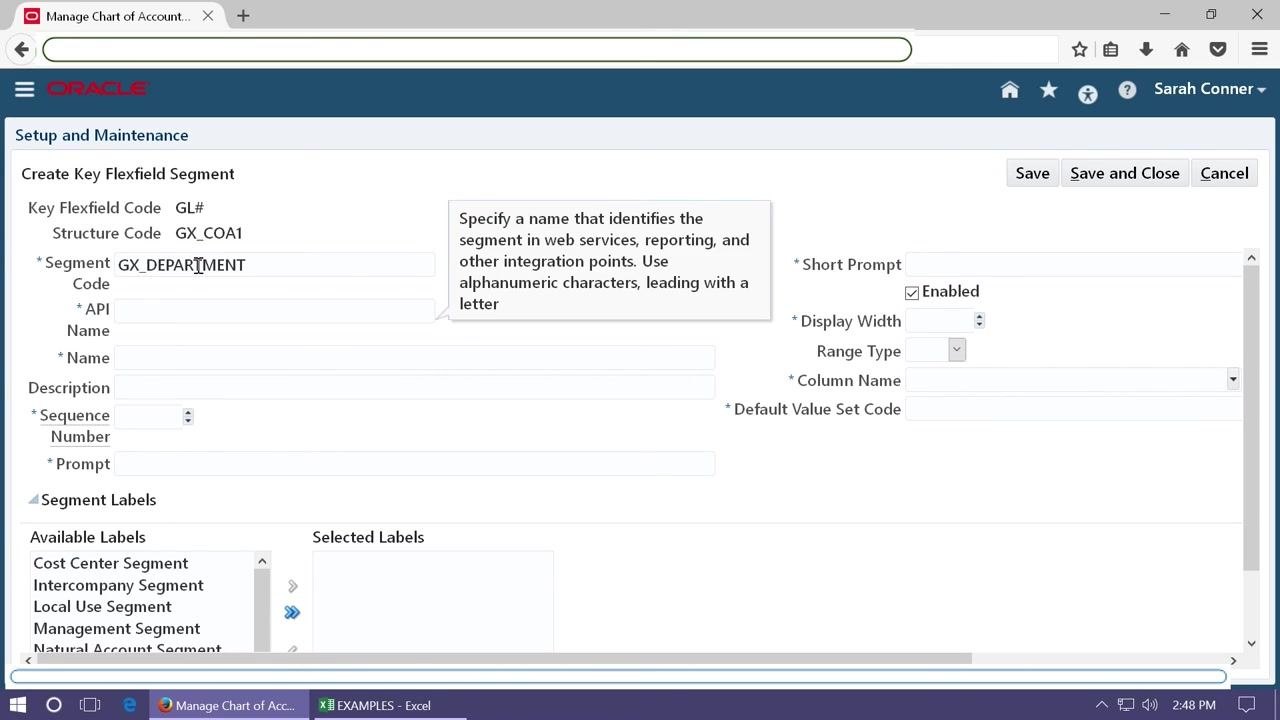Launch Edge from the taskbar

pyautogui.click(x=130, y=705)
